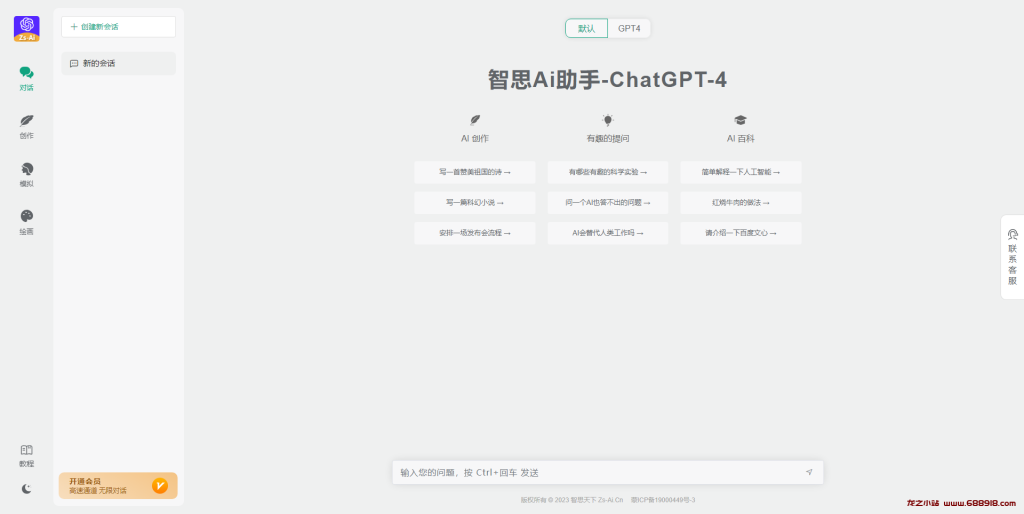Click prompt 写一篇科幻小说
The image size is (1024, 514).
(475, 202)
